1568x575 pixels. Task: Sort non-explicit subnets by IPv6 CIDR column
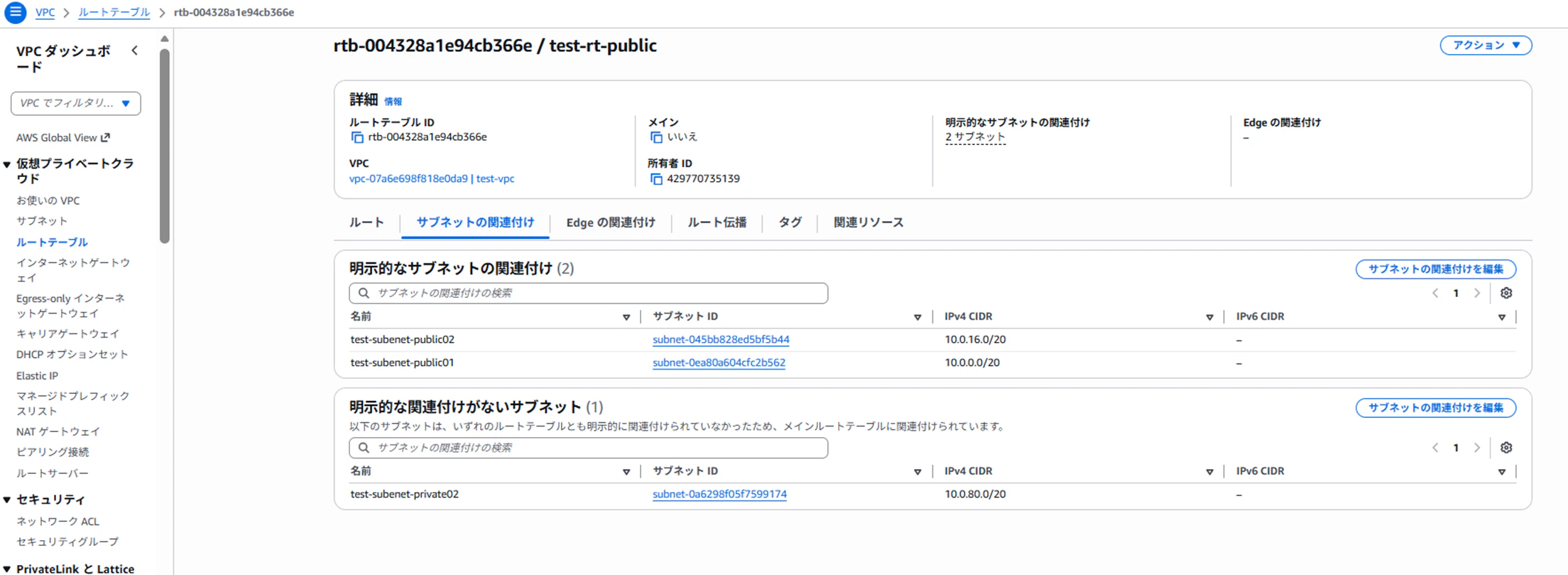[x=1502, y=472]
